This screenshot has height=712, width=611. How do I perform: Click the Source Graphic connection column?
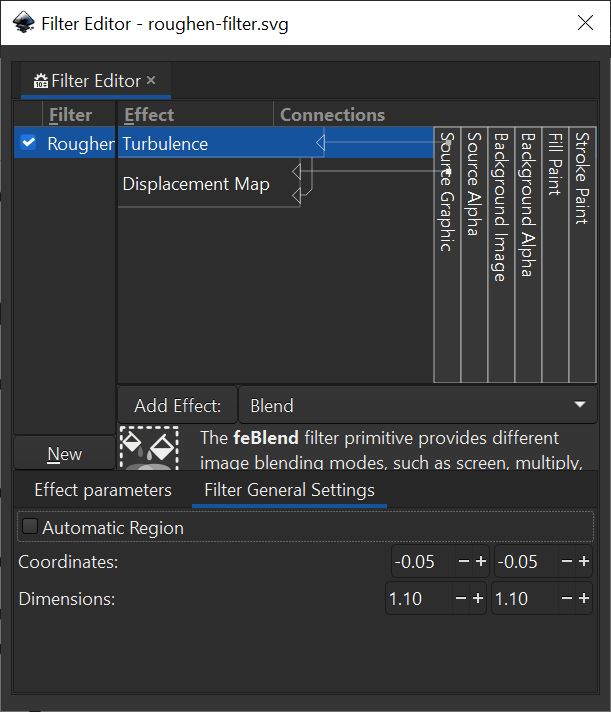(x=447, y=250)
